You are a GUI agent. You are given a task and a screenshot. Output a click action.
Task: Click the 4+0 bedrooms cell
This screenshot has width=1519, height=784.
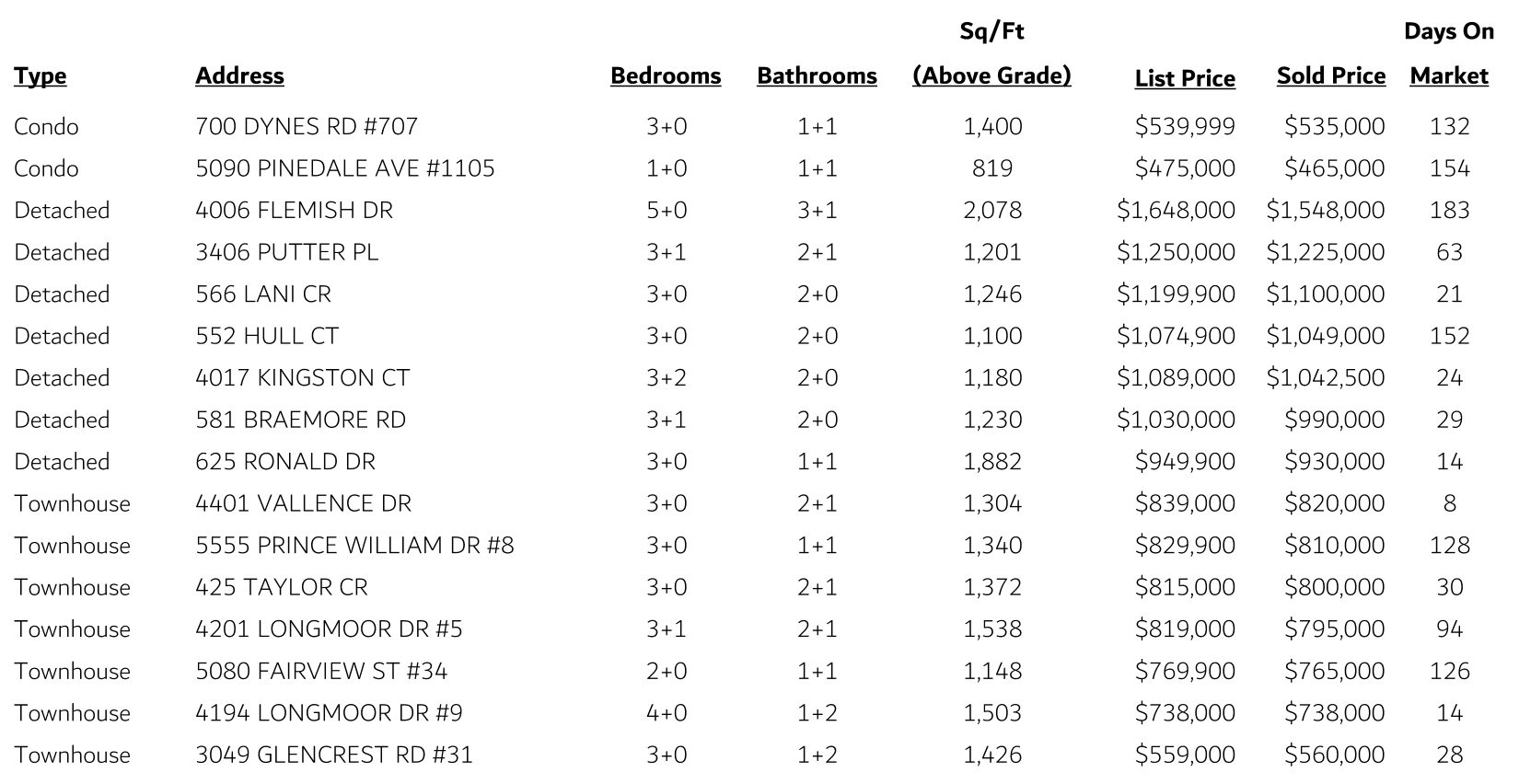[x=667, y=712]
